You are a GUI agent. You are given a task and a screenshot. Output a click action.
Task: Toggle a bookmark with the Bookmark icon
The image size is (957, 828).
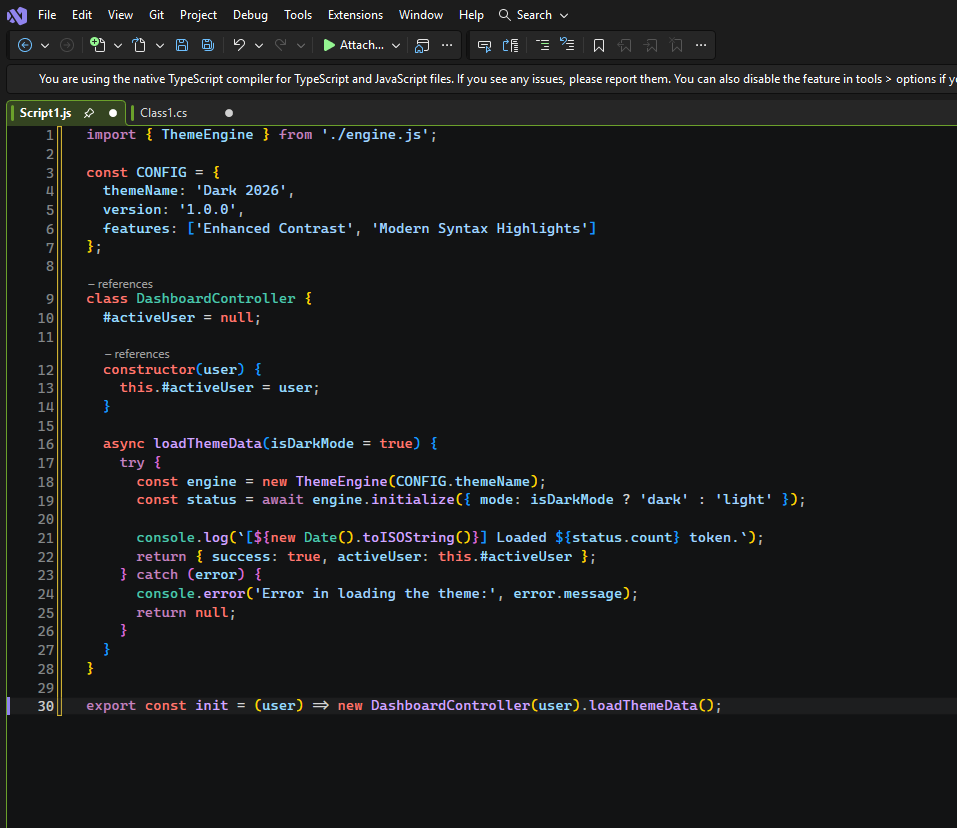[599, 46]
